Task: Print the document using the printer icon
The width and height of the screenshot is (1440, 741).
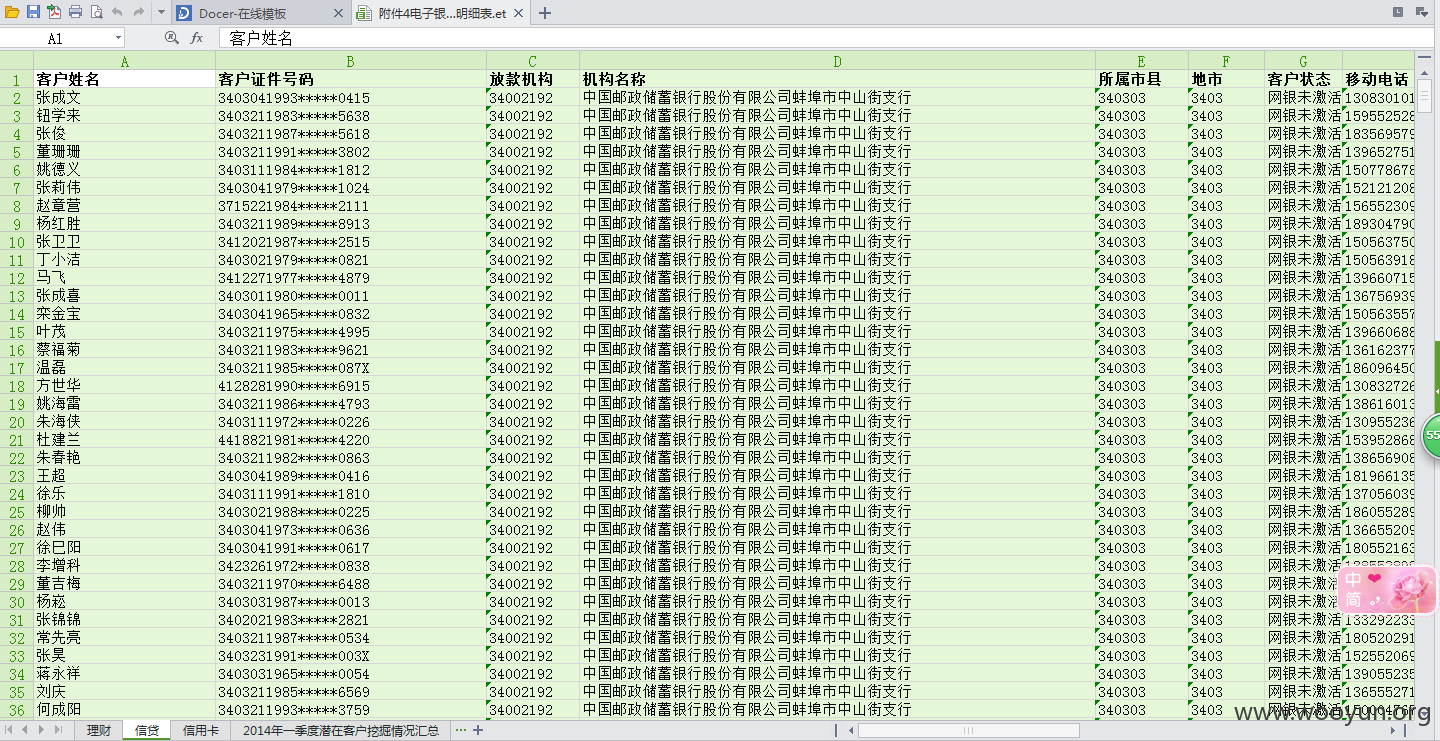Action: (x=75, y=12)
